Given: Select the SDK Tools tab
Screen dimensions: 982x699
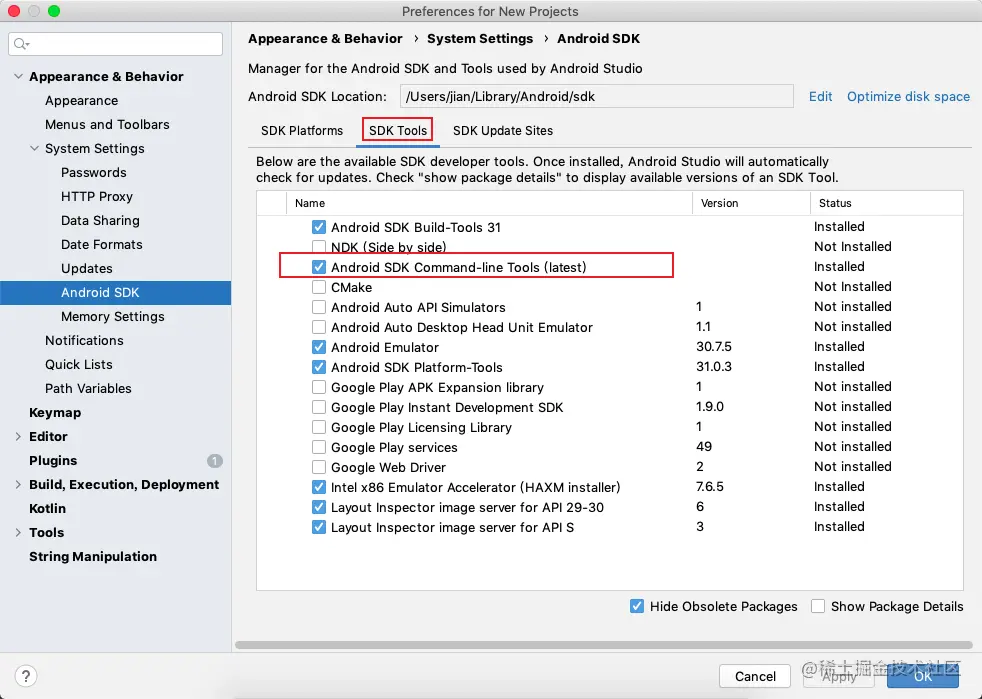Looking at the screenshot, I should coord(398,131).
